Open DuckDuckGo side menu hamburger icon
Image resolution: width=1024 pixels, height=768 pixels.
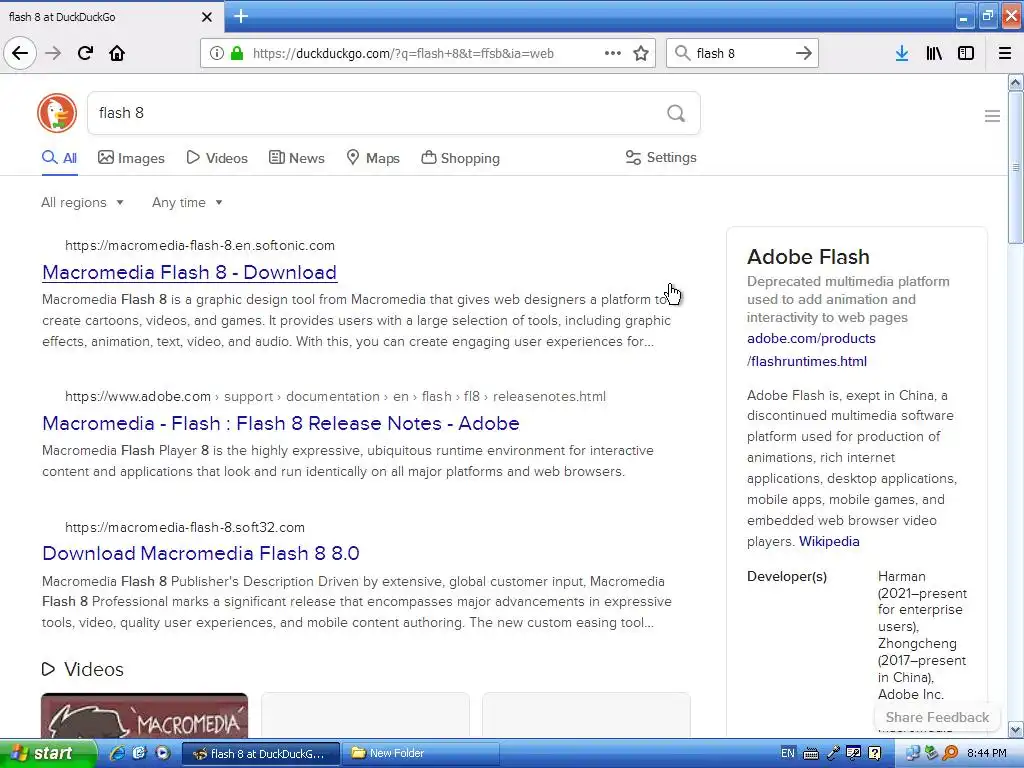pyautogui.click(x=992, y=116)
